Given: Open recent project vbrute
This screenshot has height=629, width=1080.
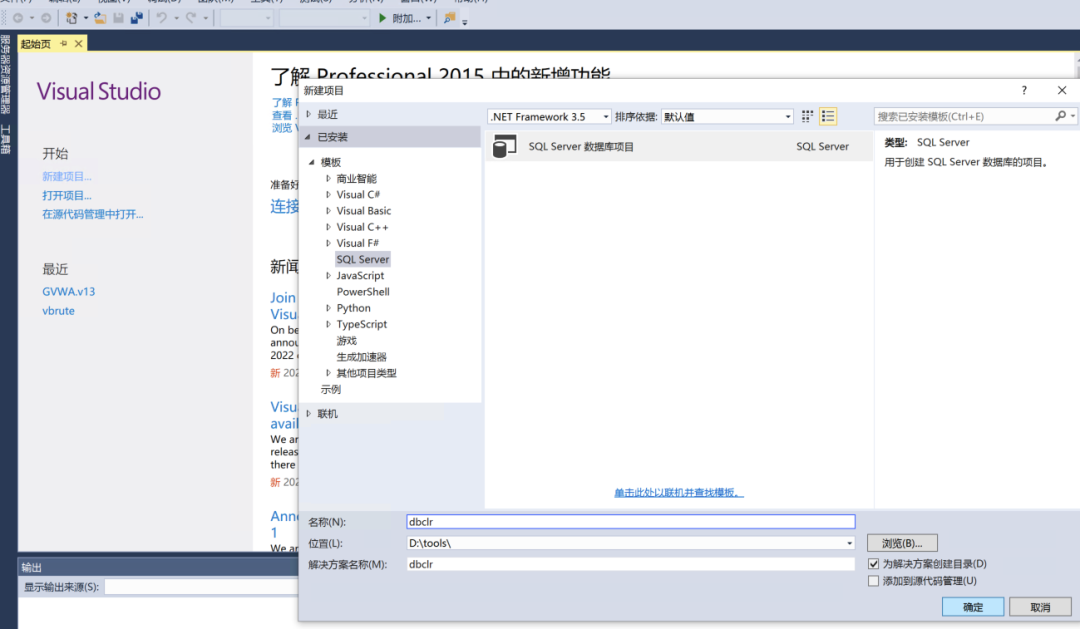Looking at the screenshot, I should coord(59,311).
